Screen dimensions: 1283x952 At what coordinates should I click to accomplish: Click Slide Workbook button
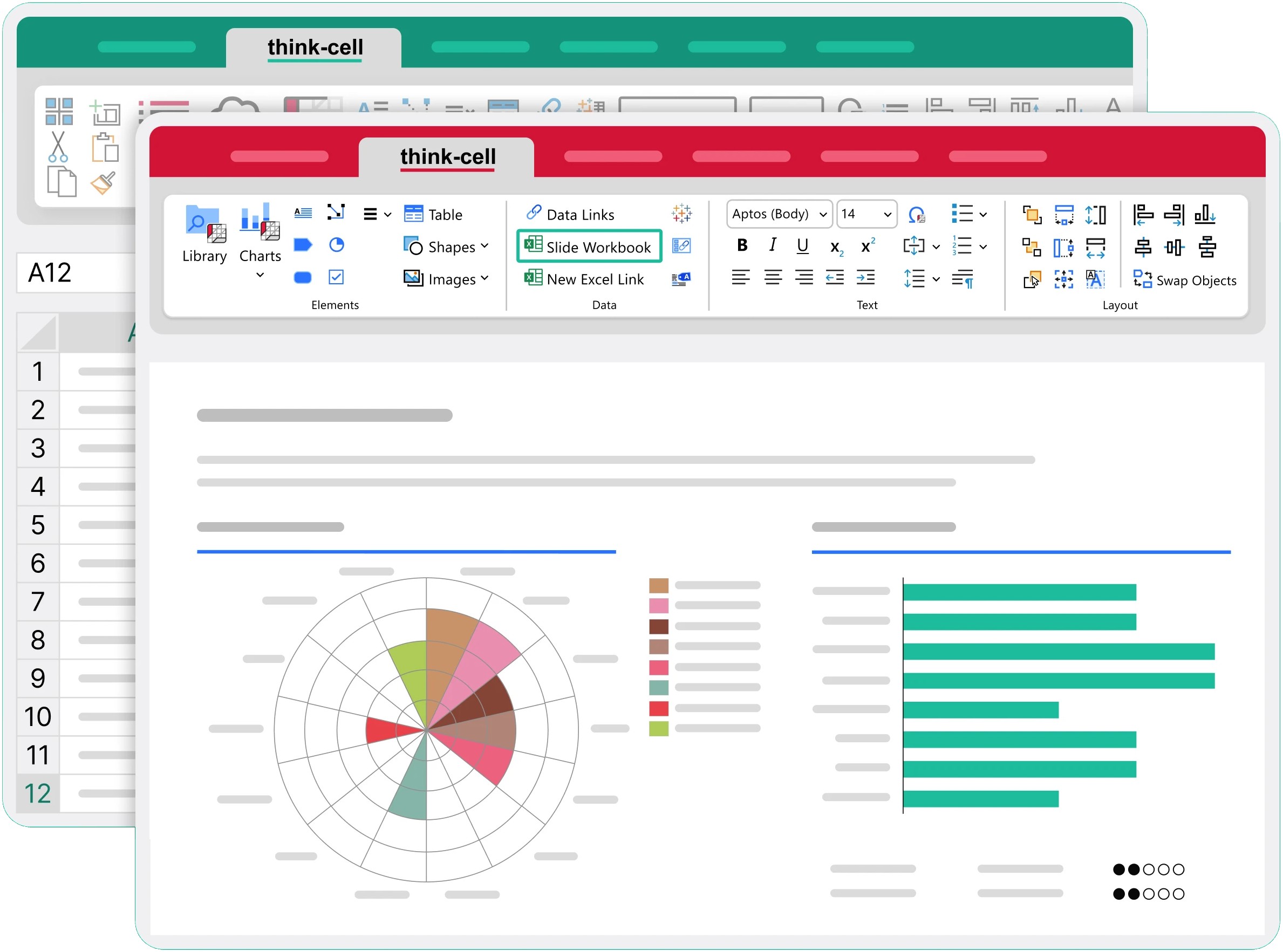click(589, 246)
